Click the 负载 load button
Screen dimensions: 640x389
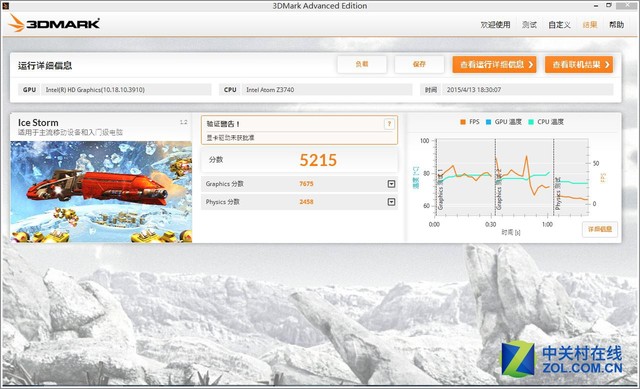point(362,64)
